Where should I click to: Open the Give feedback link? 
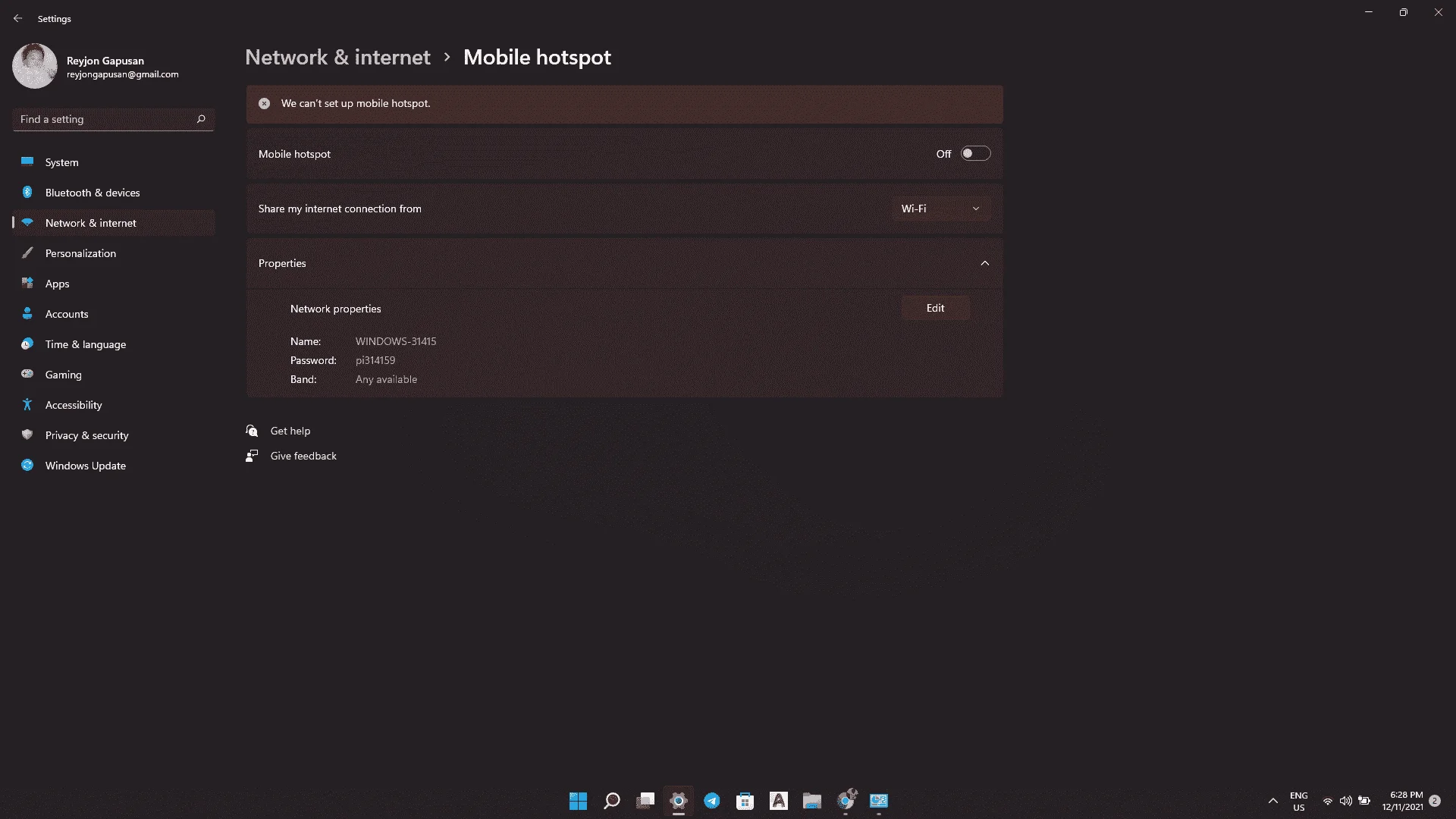[303, 456]
